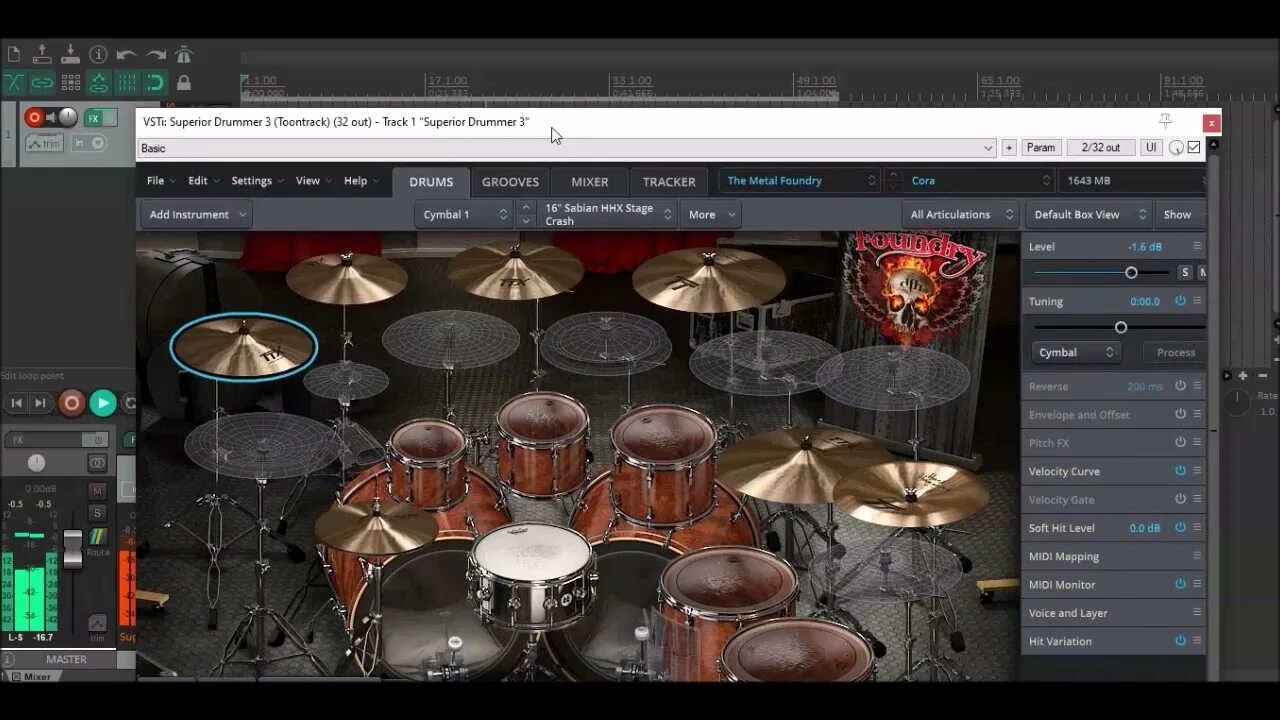Image resolution: width=1280 pixels, height=720 pixels.
Task: Open the Settings menu in Superior Drummer
Action: coord(257,181)
